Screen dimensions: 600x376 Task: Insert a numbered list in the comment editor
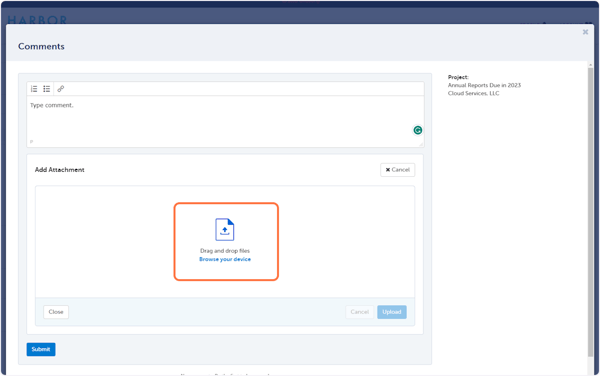point(34,89)
